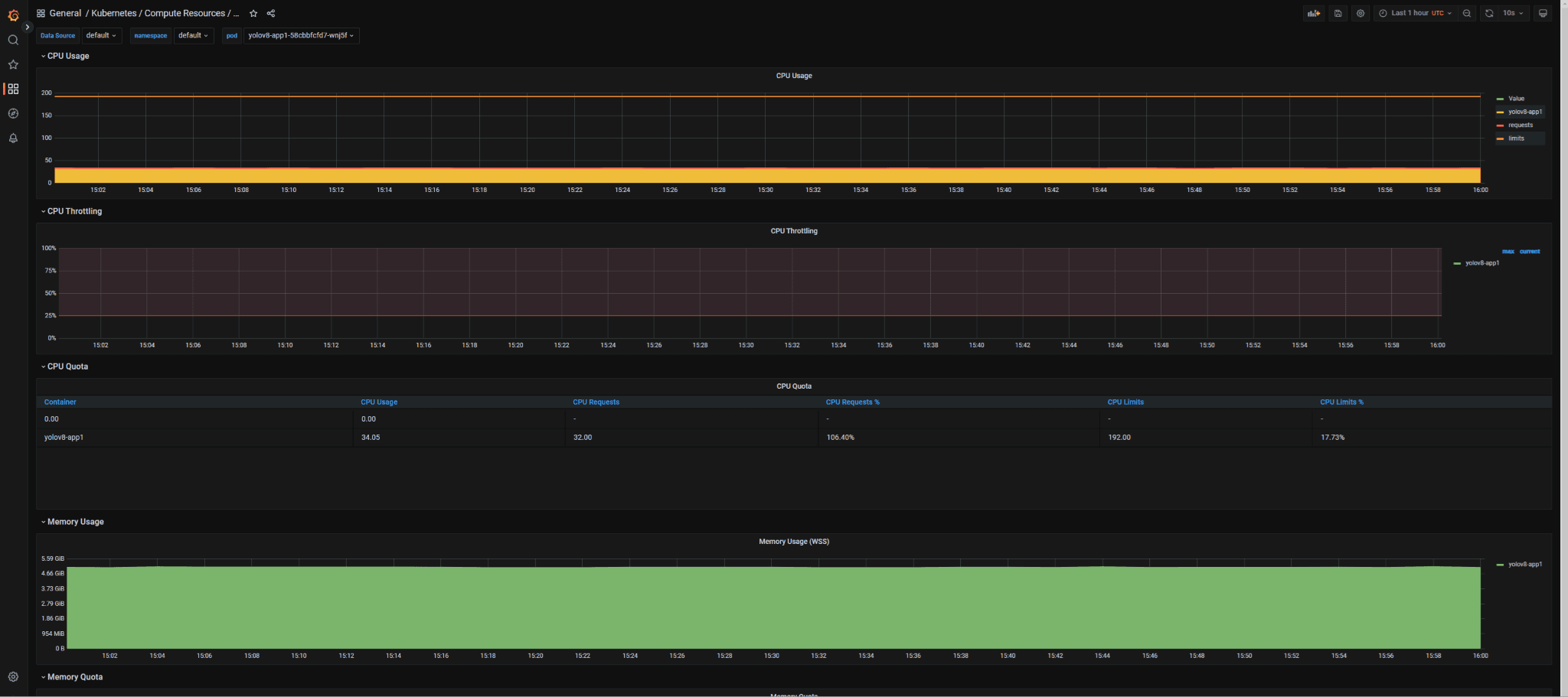Open the Alerting bell icon in sidebar
Screen dimensions: 1568x697
pyautogui.click(x=13, y=138)
